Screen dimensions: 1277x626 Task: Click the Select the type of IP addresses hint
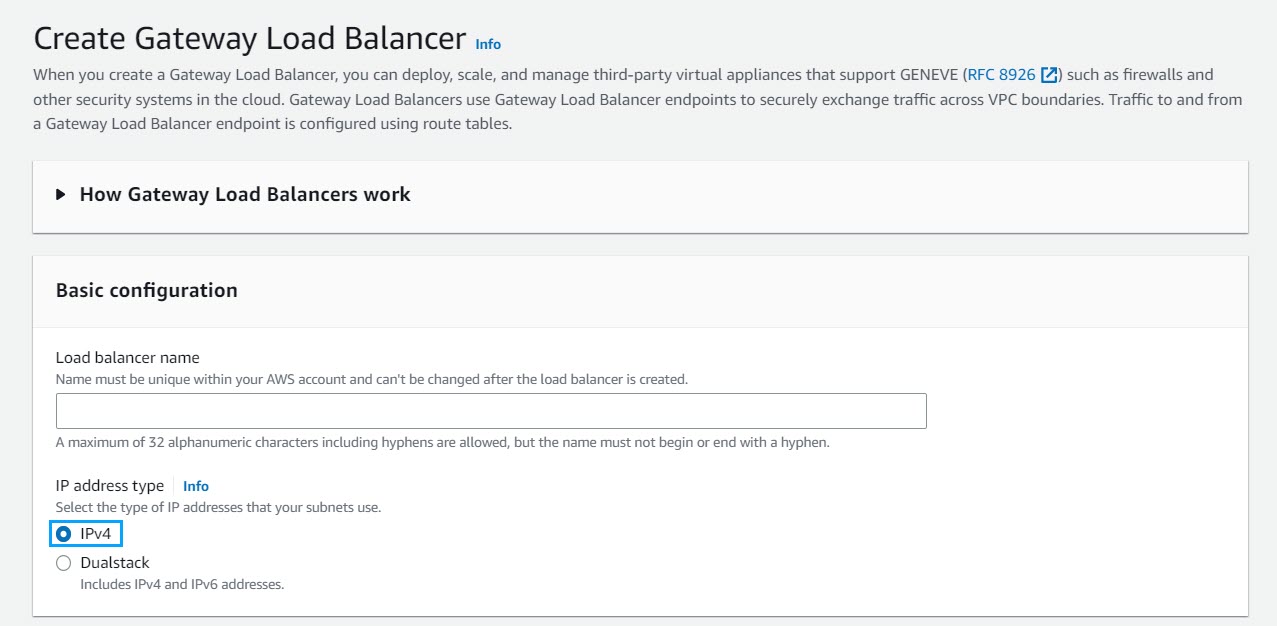pos(219,507)
